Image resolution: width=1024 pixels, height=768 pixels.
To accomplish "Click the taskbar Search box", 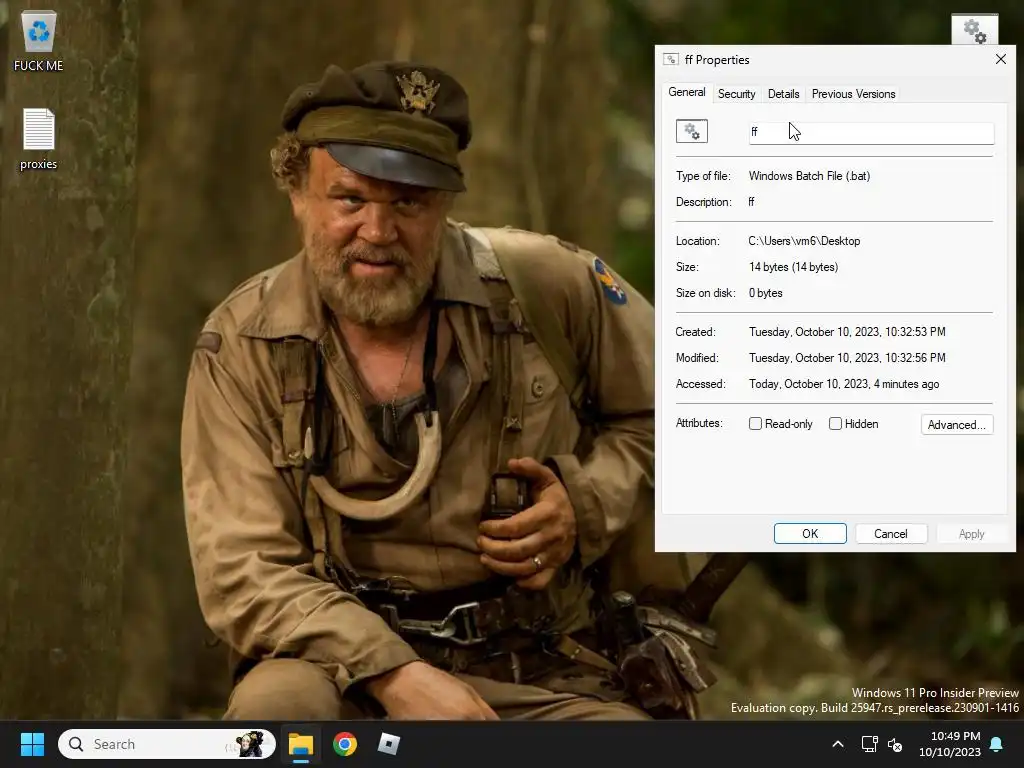I will pos(167,744).
